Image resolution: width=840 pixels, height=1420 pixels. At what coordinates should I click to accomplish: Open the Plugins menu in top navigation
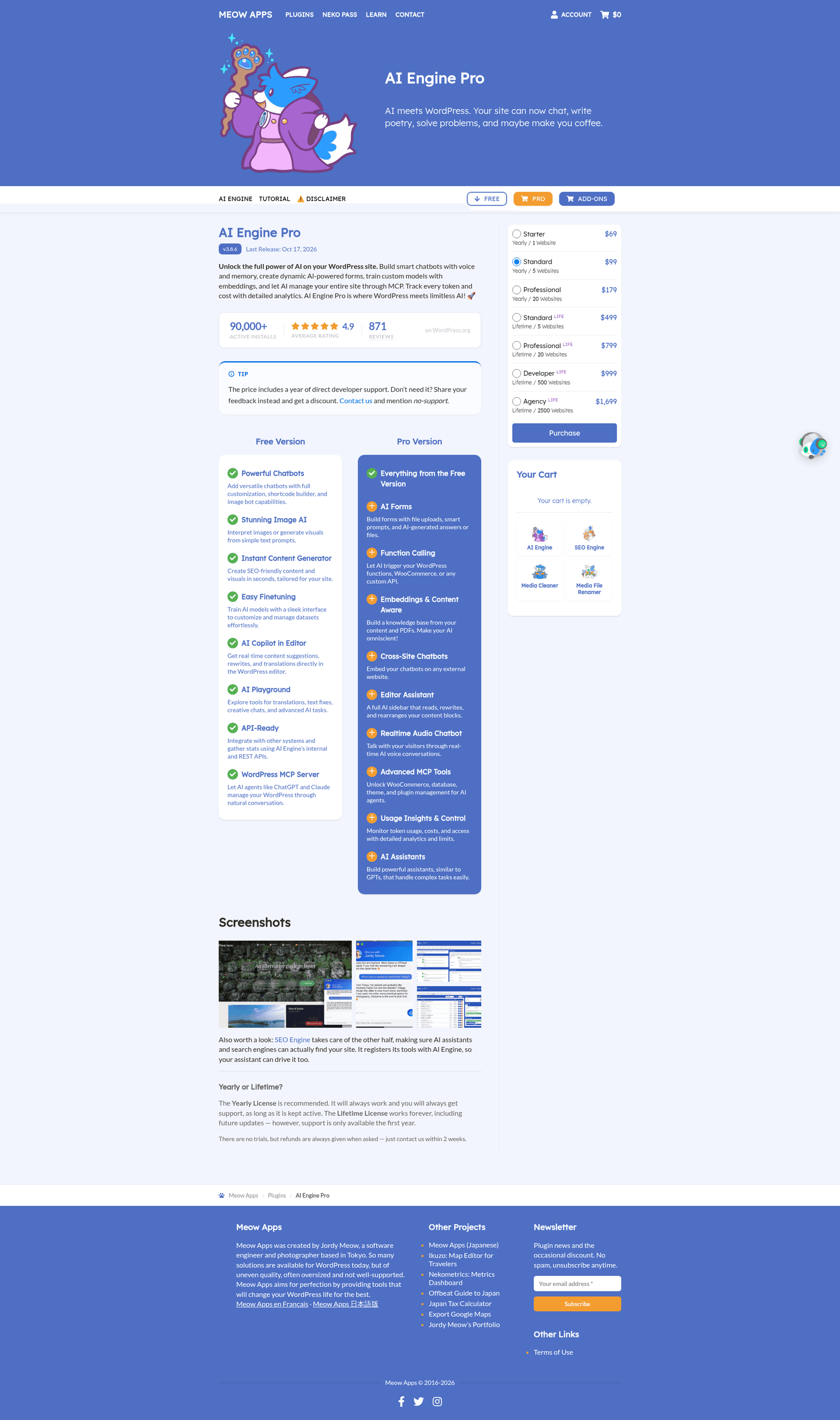click(299, 15)
